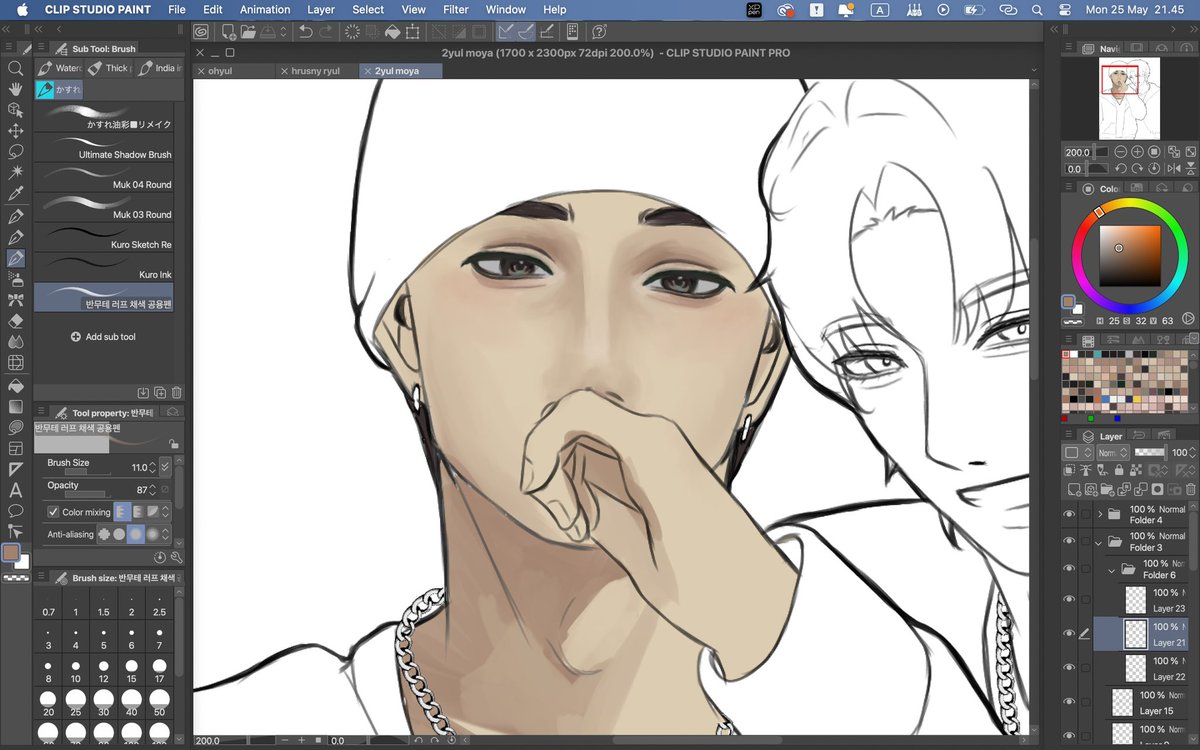This screenshot has width=1200, height=750.
Task: Click the Fill toolbar icon
Action: click(x=393, y=32)
